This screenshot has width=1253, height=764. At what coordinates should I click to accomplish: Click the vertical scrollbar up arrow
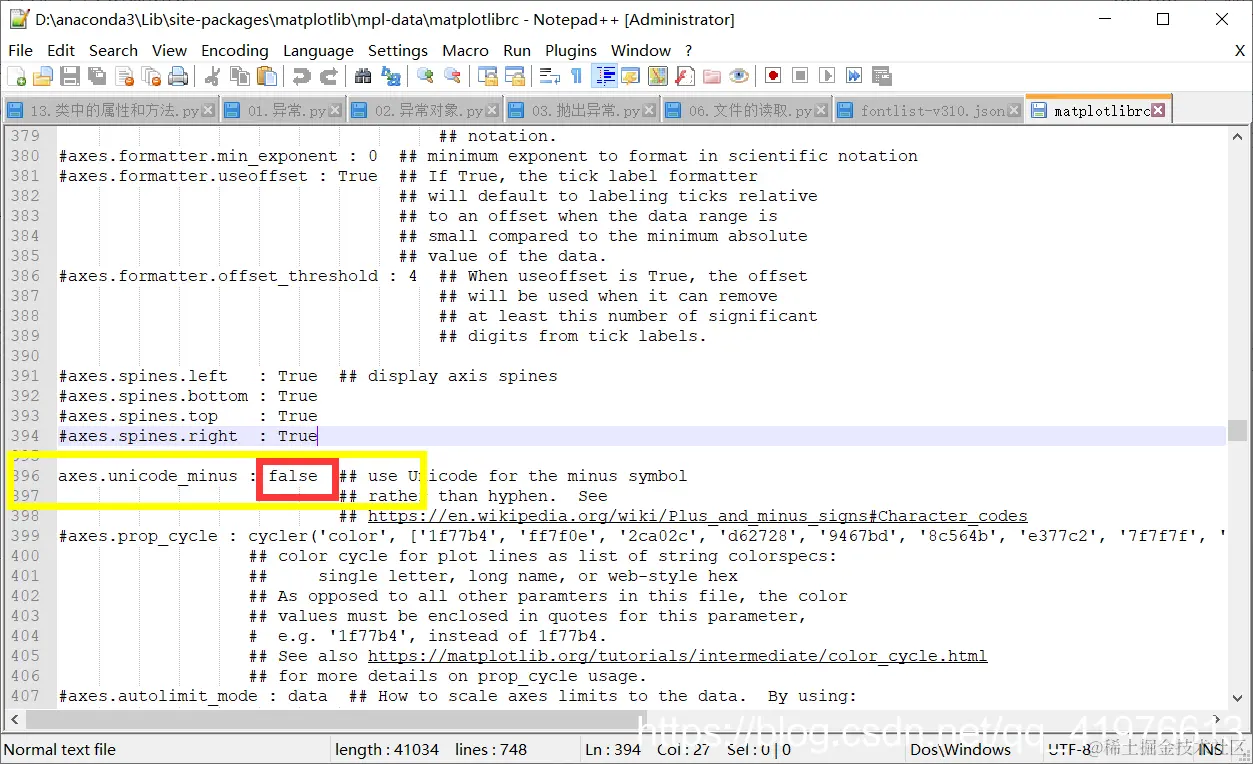1238,135
